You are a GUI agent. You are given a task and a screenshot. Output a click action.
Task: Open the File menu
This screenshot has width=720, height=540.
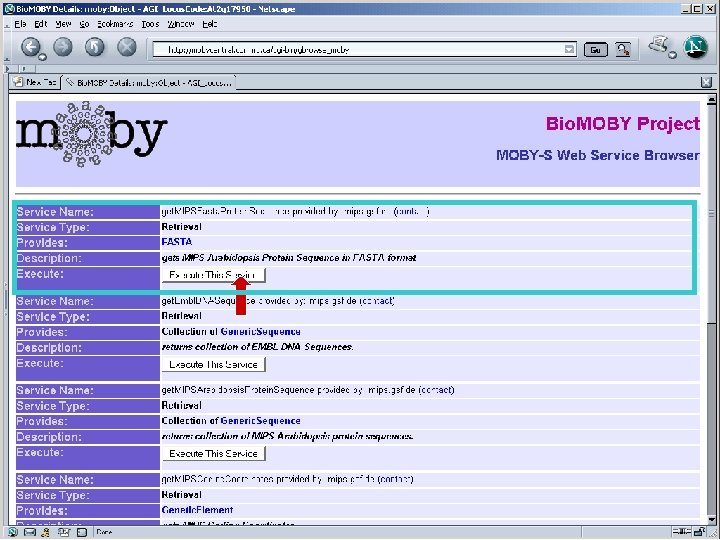pos(20,24)
